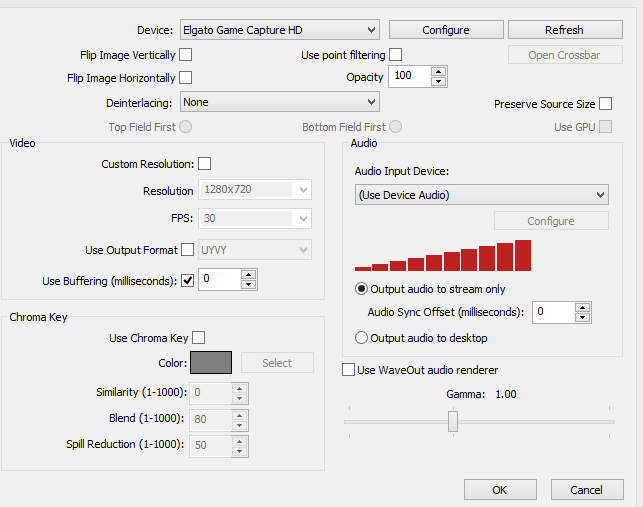Open the Resolution 1280x720 dropdown
Screen dimensions: 643x507
point(255,190)
